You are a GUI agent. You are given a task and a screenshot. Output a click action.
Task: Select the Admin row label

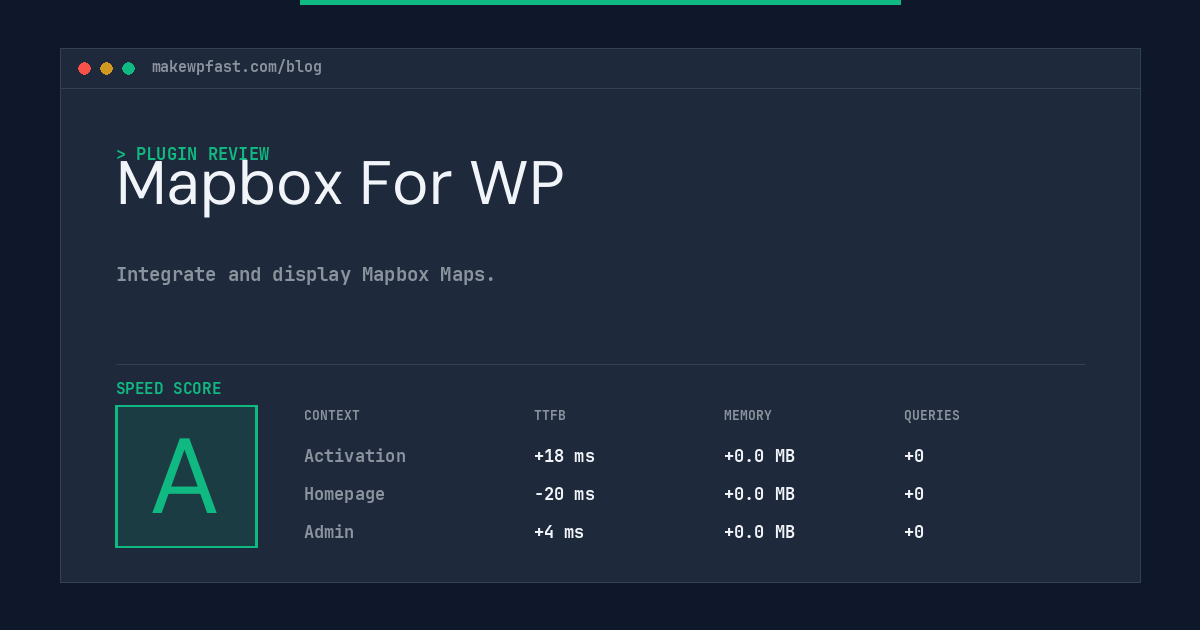tap(329, 532)
